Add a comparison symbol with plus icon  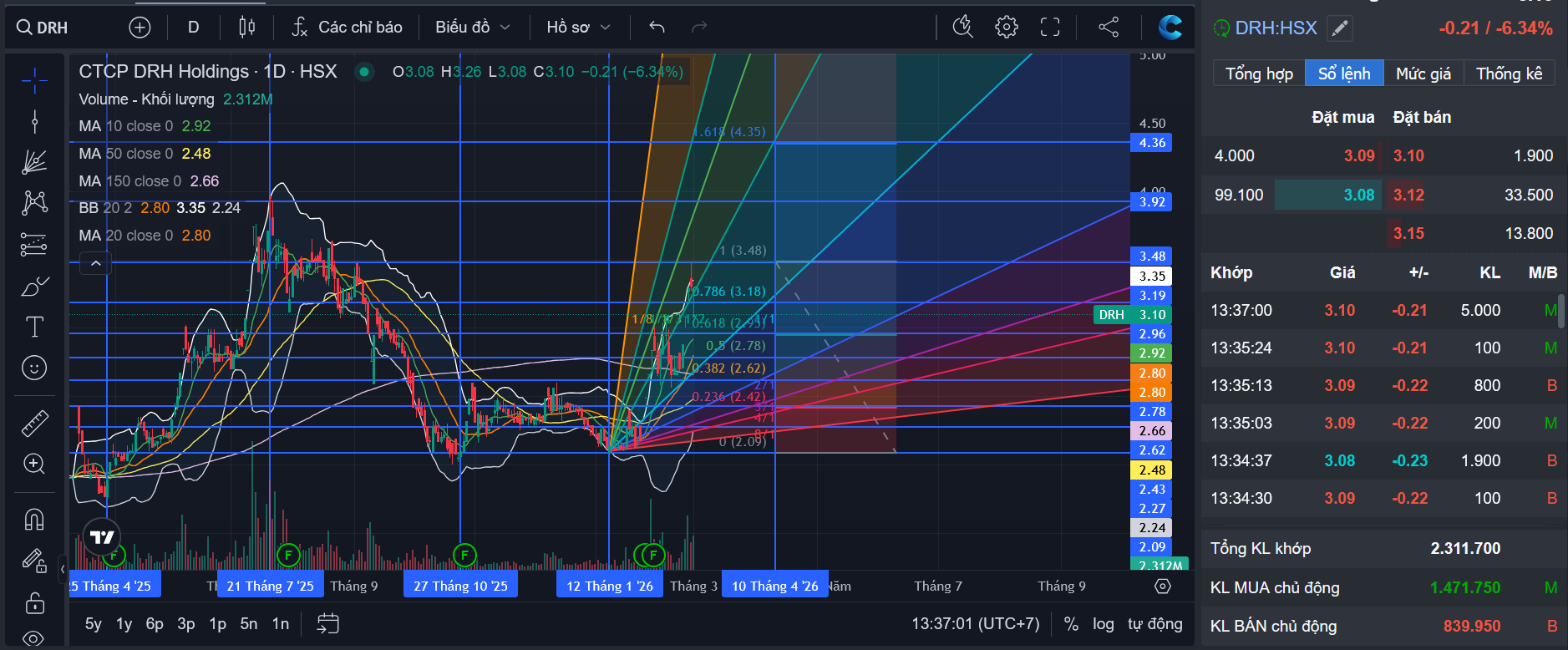(140, 28)
